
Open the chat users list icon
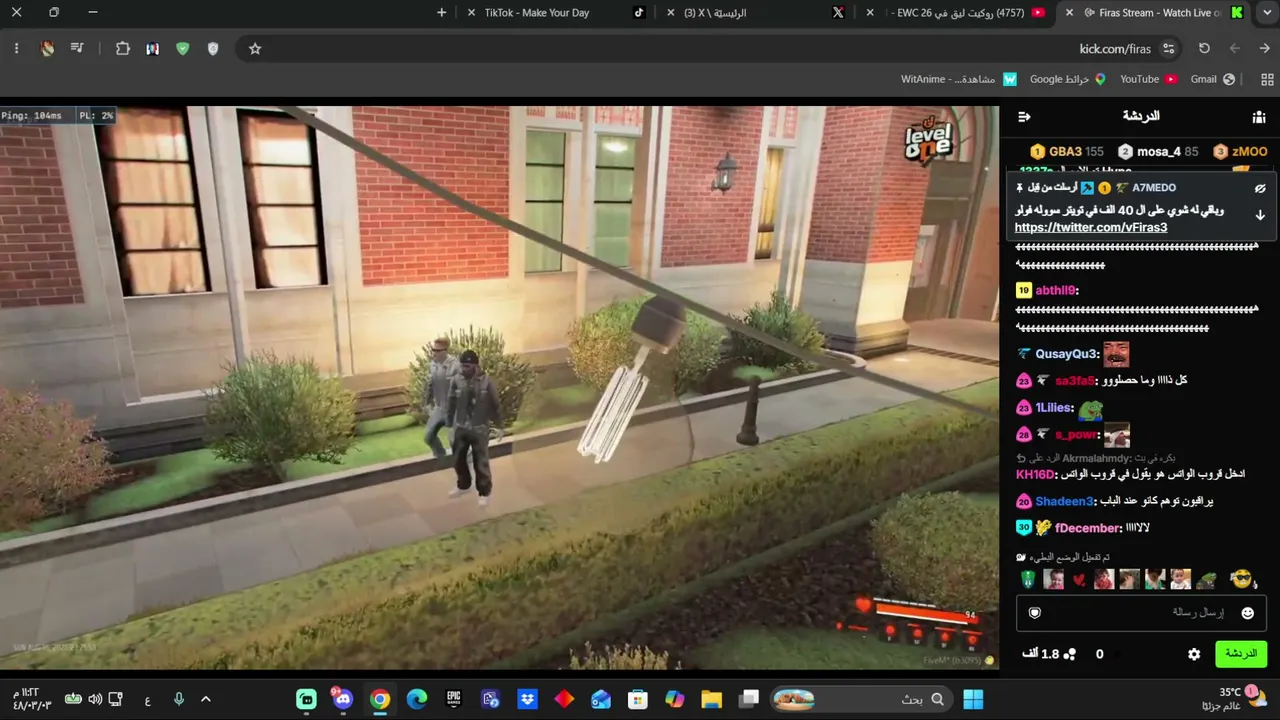(x=1258, y=117)
